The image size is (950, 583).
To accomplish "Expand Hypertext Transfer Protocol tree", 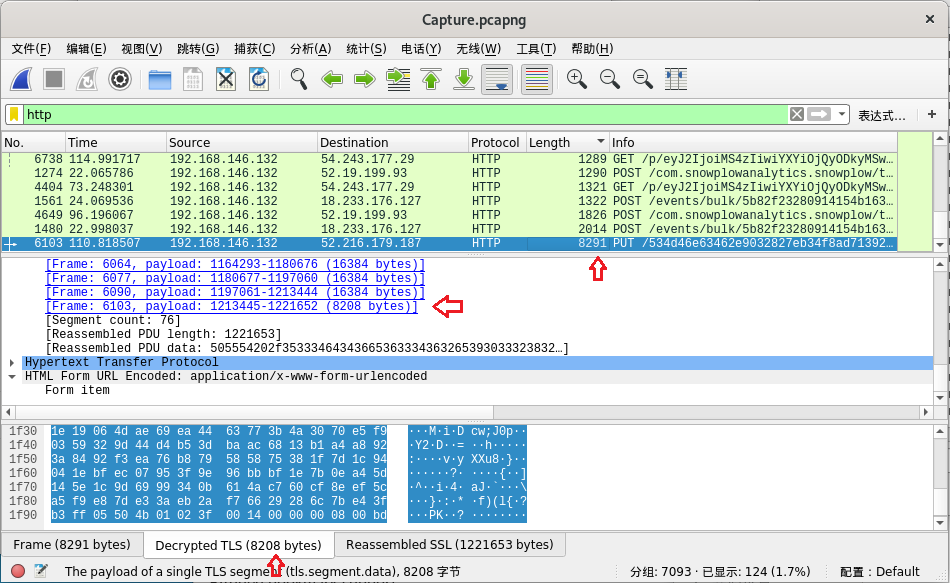I will tap(12, 362).
